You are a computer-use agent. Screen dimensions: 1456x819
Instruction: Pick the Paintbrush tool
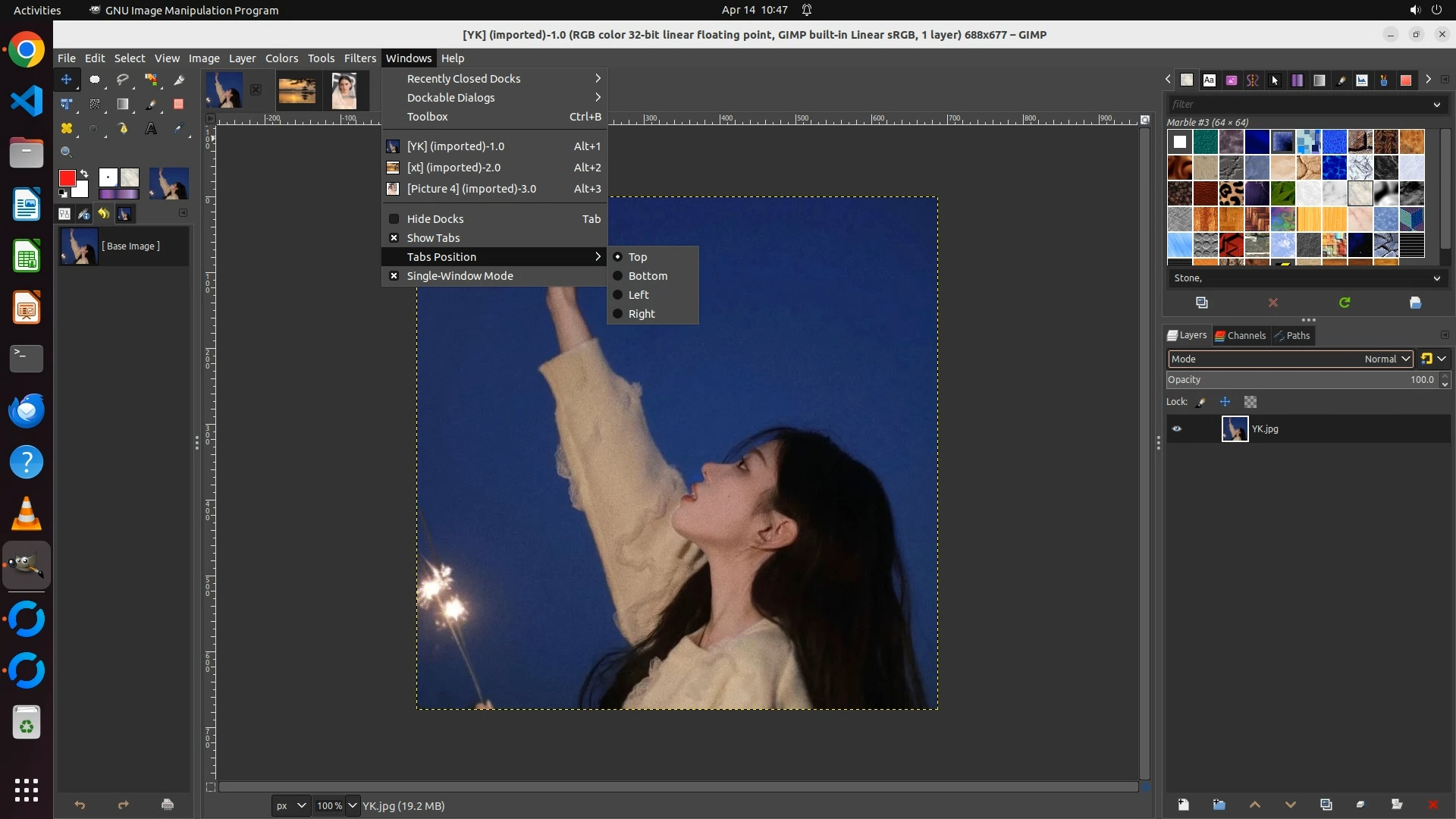point(151,104)
